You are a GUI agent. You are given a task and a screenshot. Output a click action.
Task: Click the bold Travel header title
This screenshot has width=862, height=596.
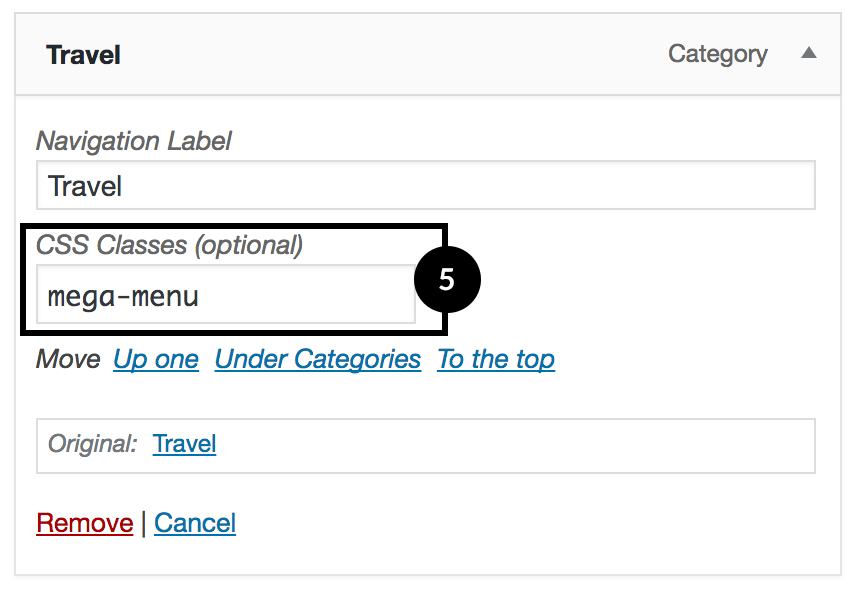point(83,55)
